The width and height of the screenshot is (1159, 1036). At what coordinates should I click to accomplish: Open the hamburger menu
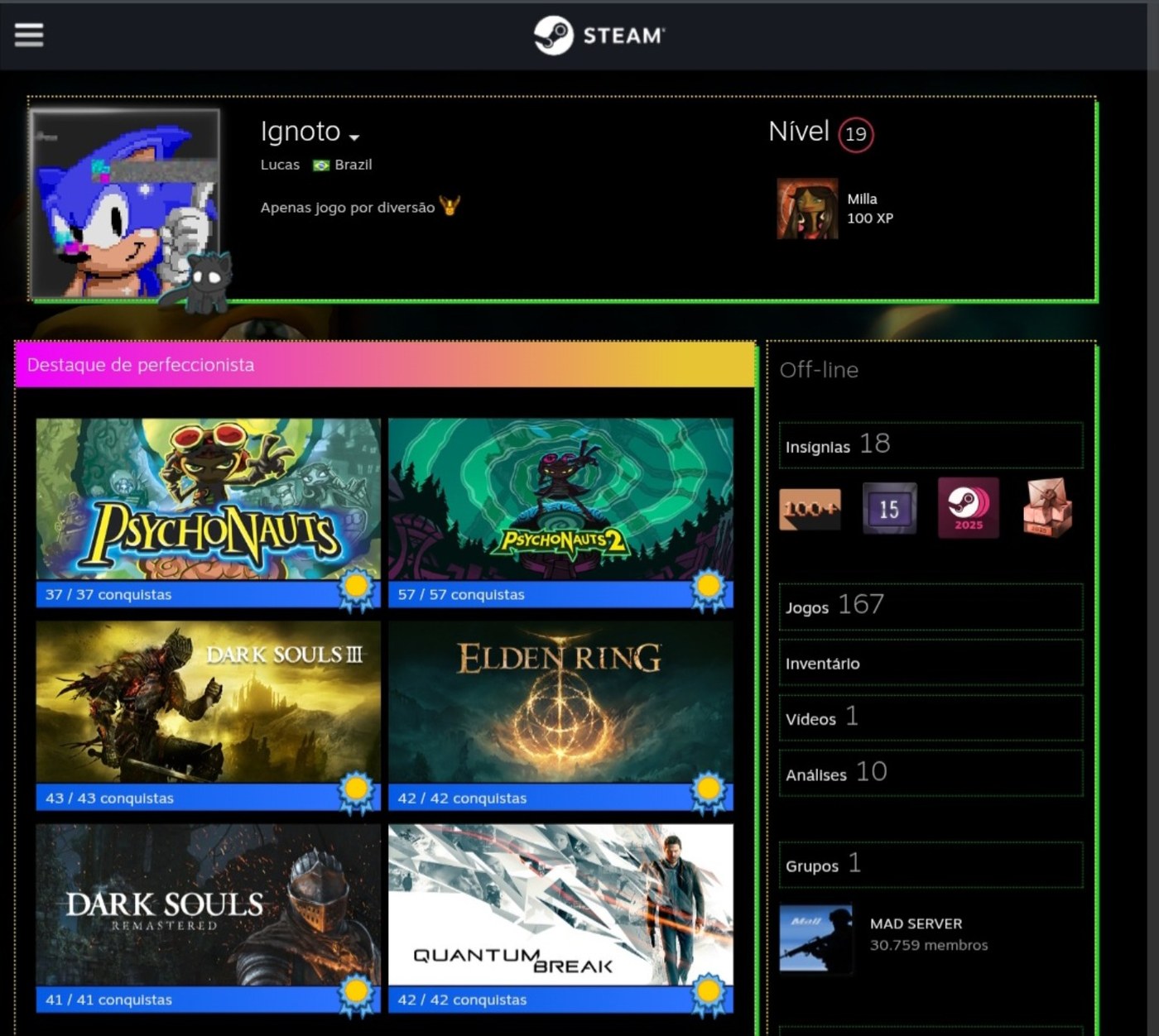(x=29, y=35)
